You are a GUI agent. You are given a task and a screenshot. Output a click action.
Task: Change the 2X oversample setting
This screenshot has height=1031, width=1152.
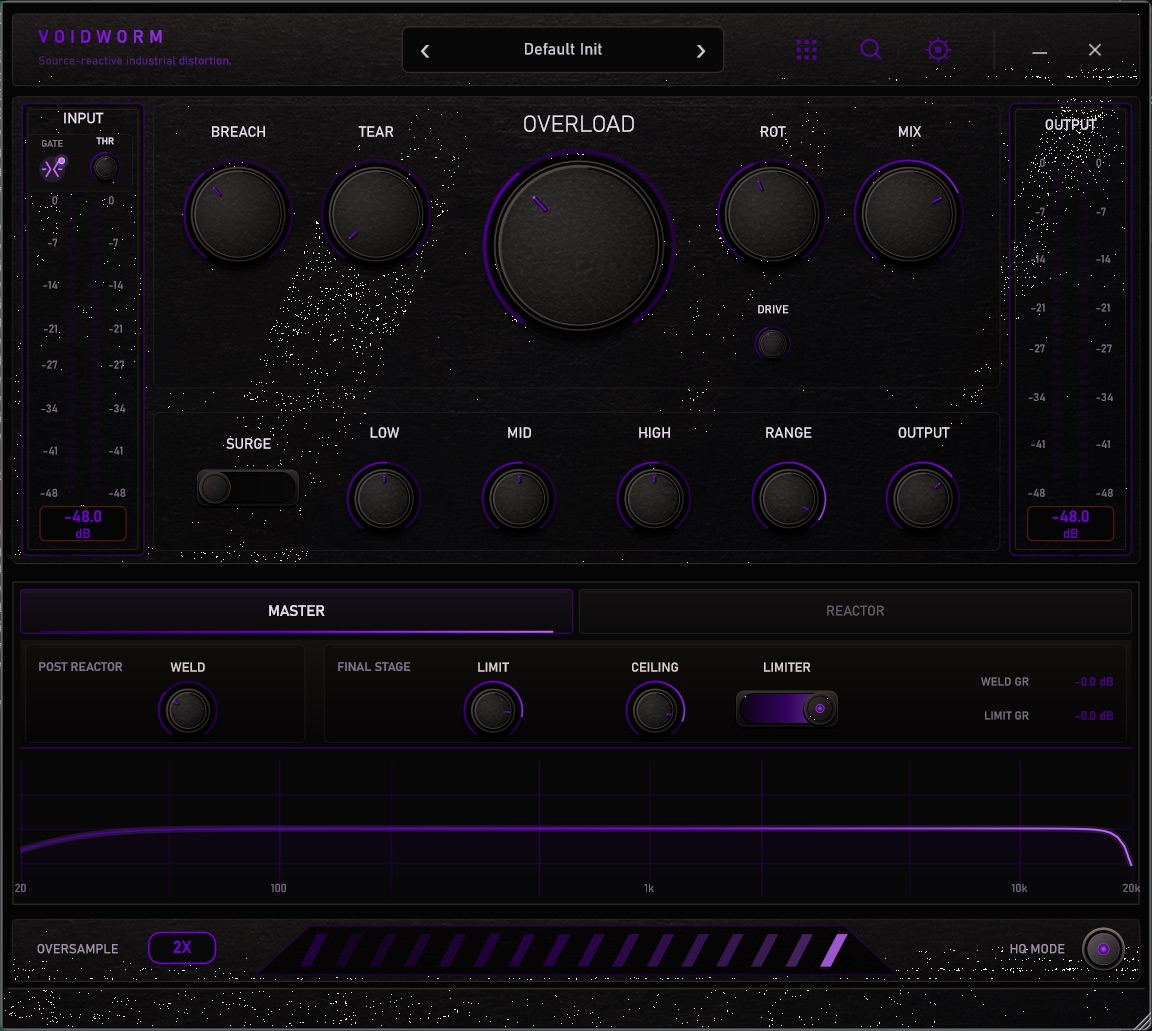coord(182,948)
